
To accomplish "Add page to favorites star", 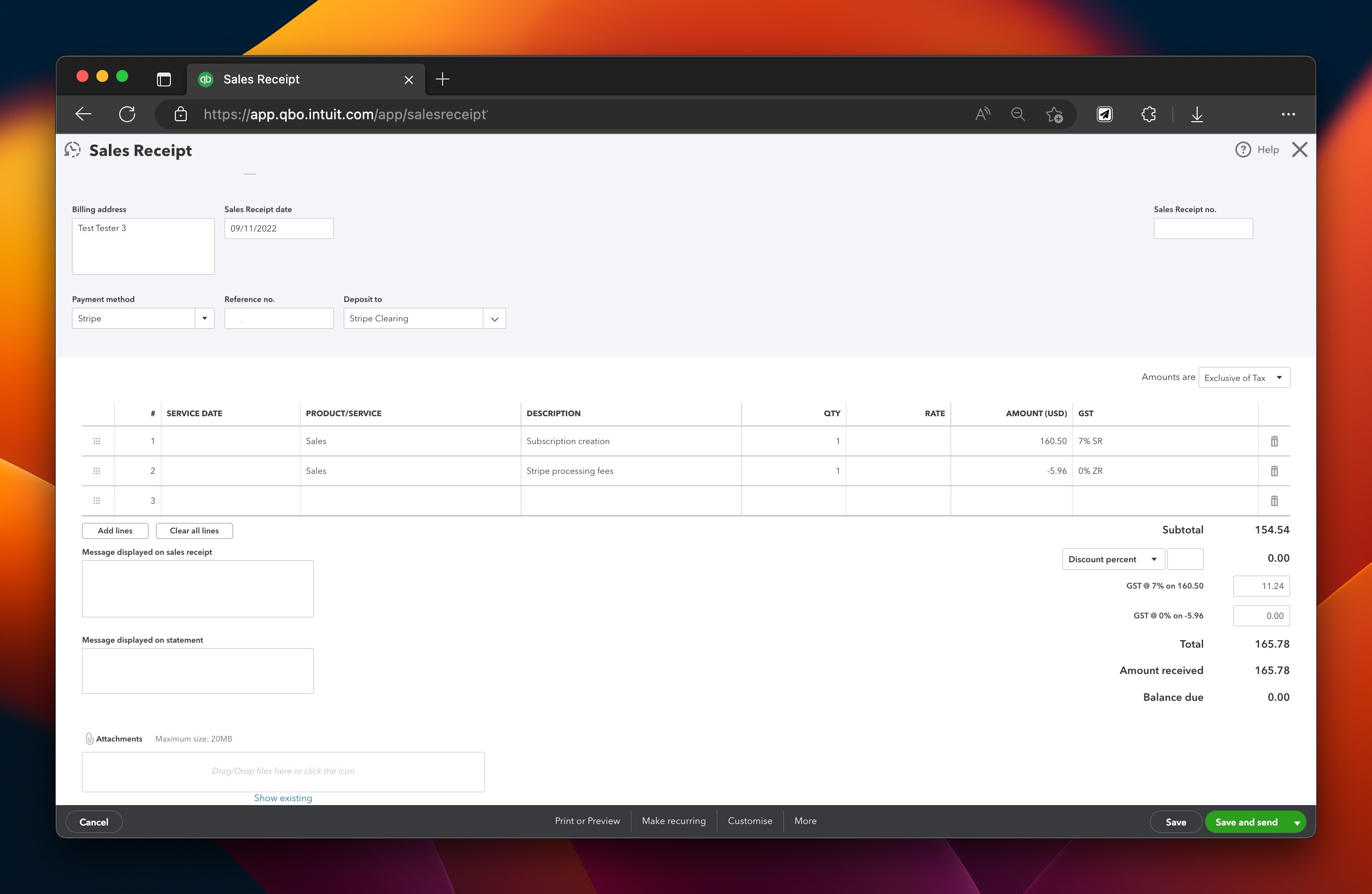I will coord(1055,115).
